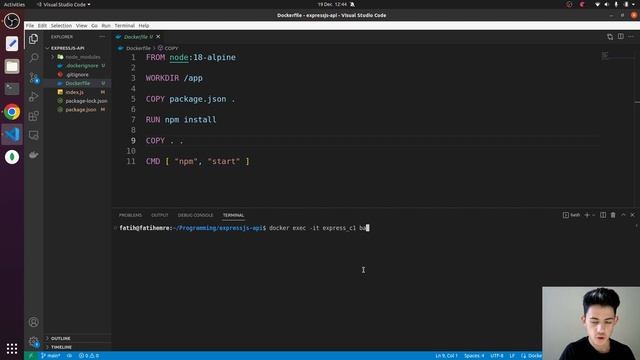The height and width of the screenshot is (360, 640).
Task: Expand the Timeline section
Action: coord(61,347)
